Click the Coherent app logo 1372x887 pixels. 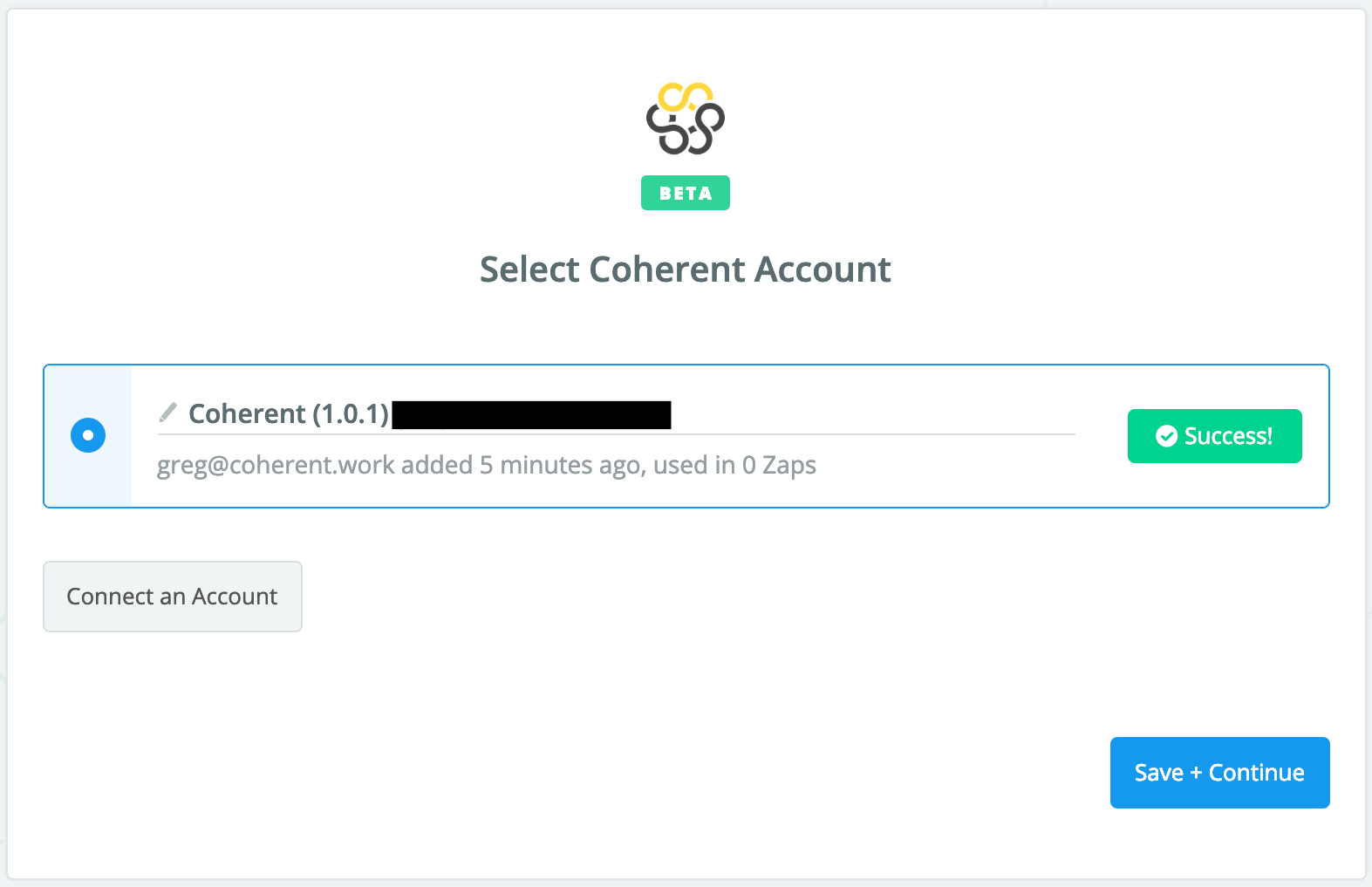pyautogui.click(x=685, y=119)
